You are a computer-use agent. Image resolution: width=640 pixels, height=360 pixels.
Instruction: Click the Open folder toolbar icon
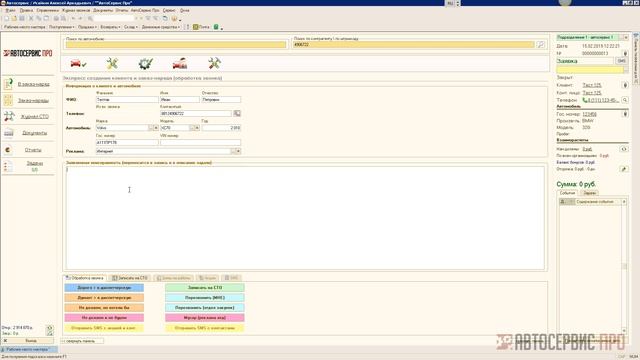[x=14, y=18]
